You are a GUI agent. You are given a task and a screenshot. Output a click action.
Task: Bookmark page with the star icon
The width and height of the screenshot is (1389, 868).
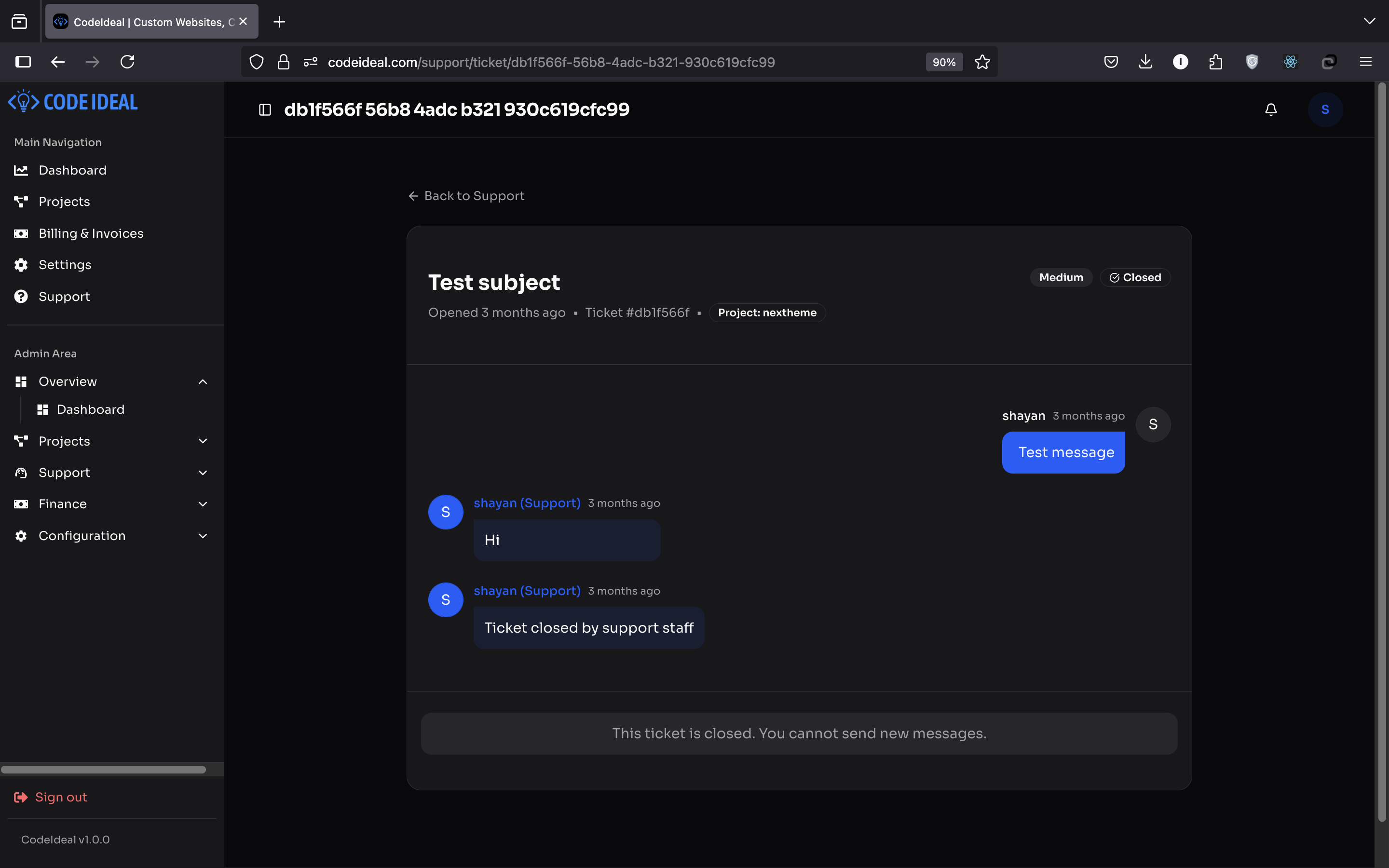click(x=982, y=62)
